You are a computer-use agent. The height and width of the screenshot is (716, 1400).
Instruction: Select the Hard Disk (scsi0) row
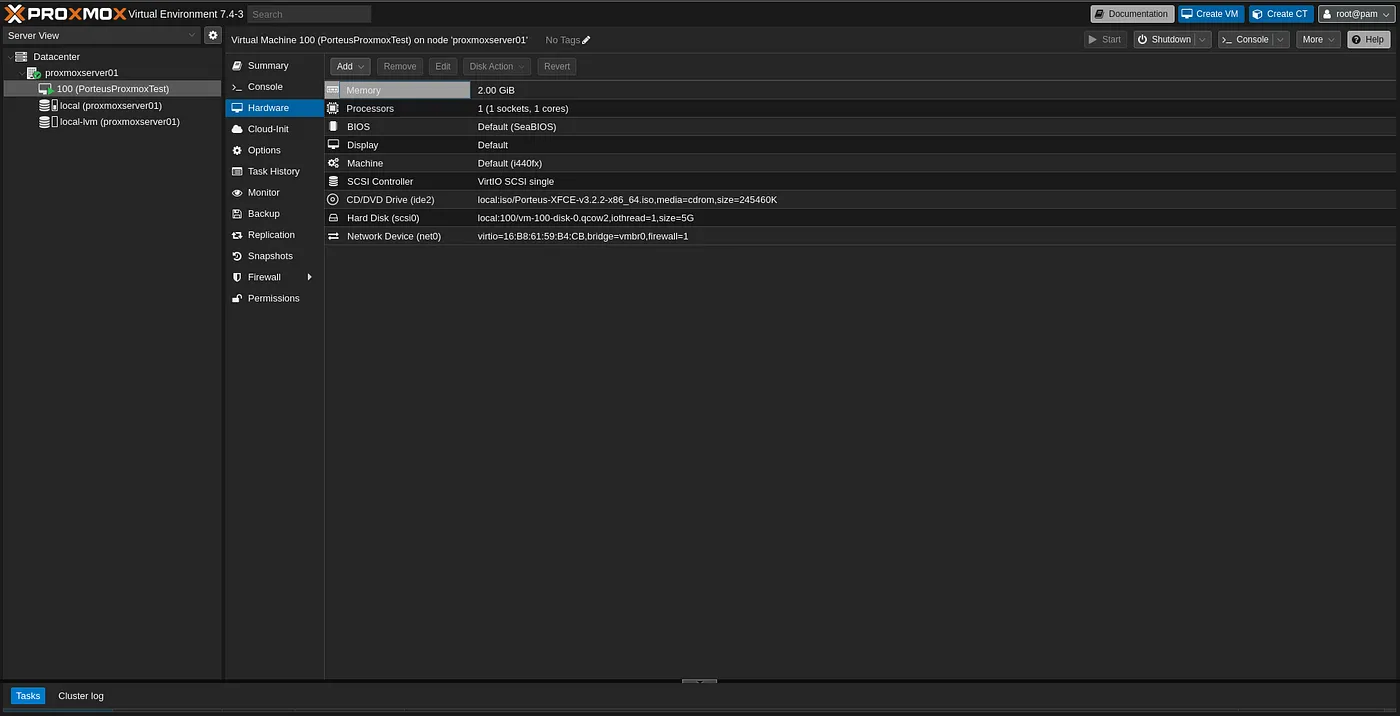click(382, 218)
